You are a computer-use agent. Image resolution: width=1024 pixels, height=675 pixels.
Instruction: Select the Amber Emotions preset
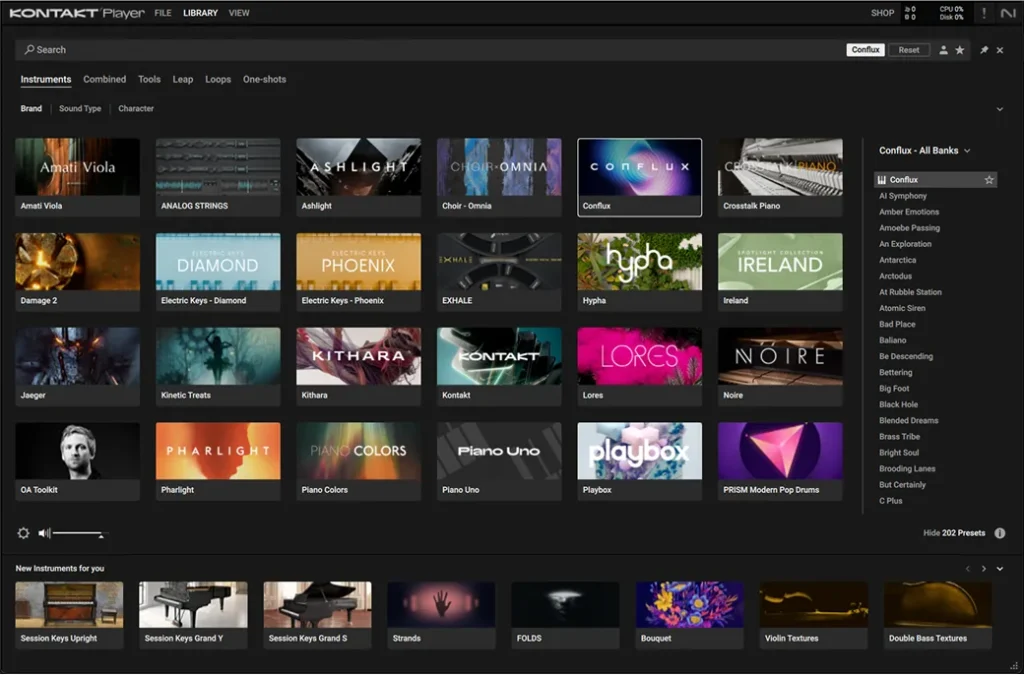point(908,212)
